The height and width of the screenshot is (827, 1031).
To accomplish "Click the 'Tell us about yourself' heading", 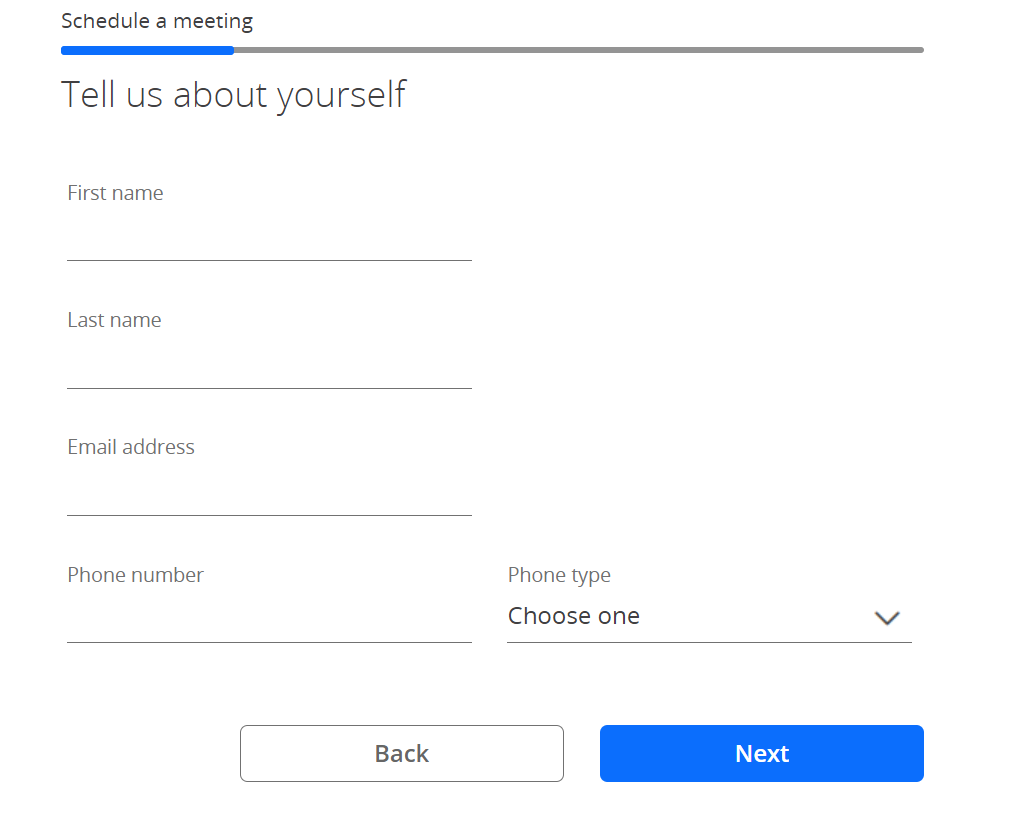I will pyautogui.click(x=233, y=95).
